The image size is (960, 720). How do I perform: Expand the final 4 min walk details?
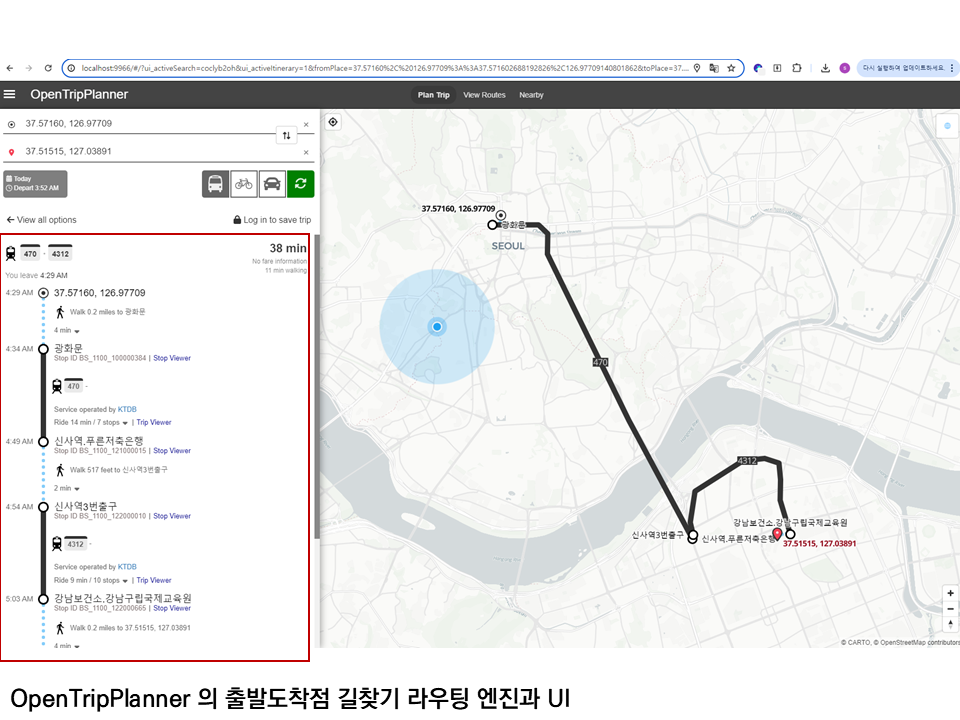tap(67, 646)
